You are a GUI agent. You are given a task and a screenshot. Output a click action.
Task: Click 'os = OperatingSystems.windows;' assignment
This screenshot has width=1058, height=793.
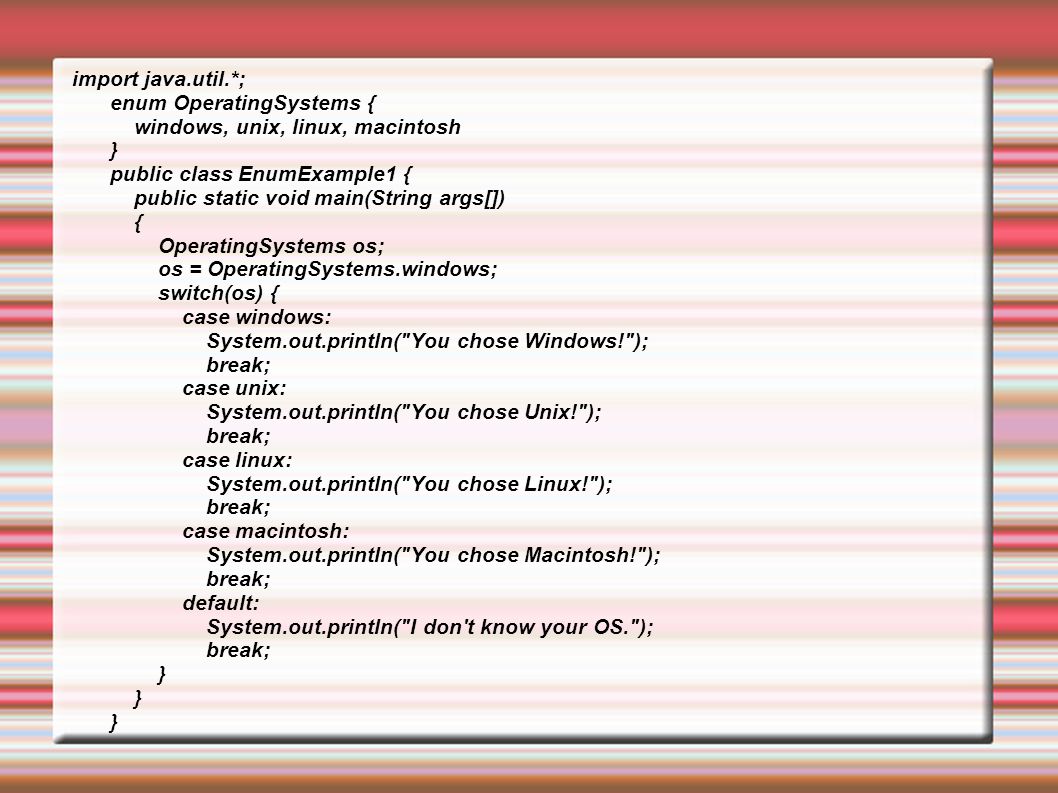[x=328, y=269]
